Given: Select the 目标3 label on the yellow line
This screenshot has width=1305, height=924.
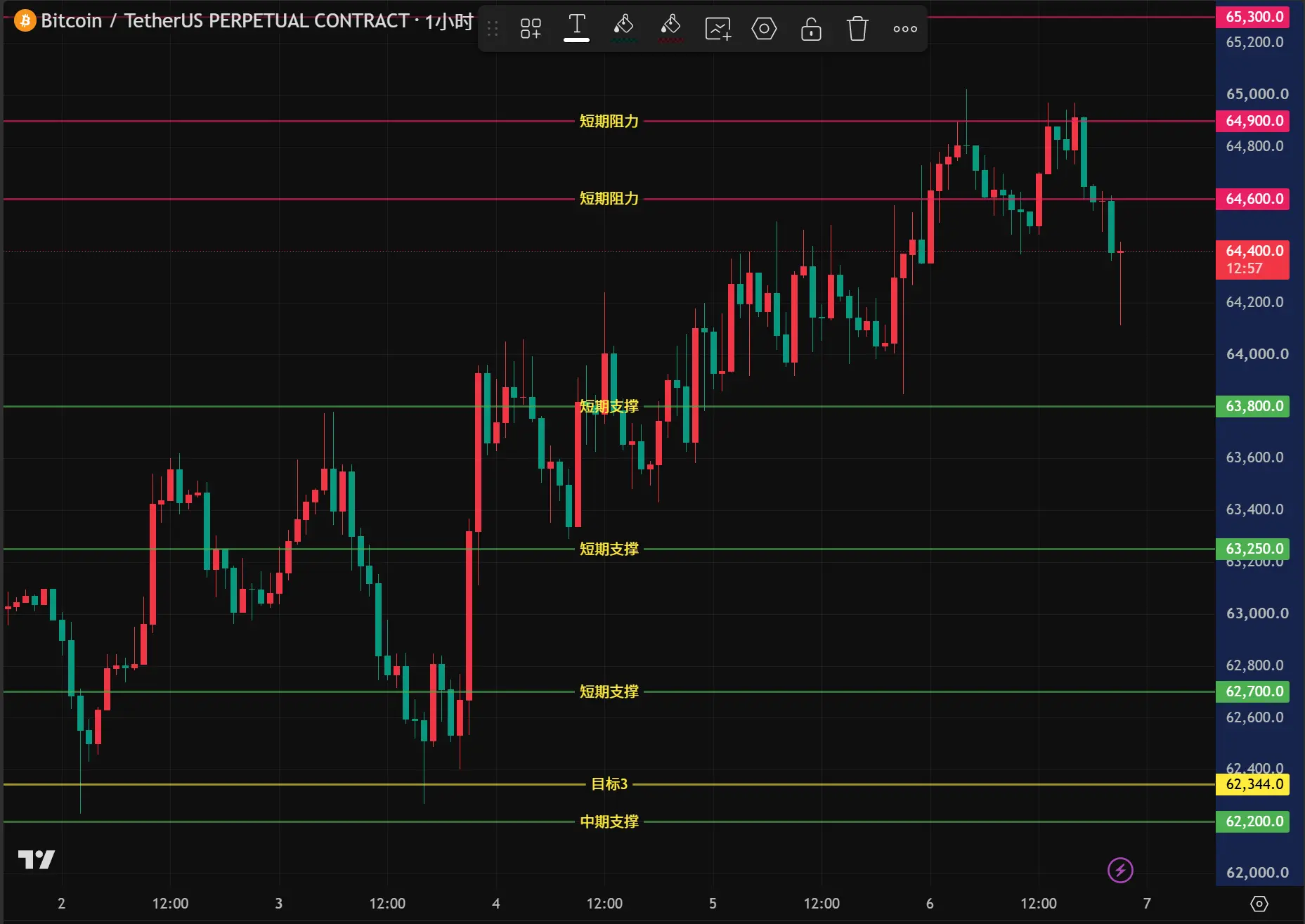Looking at the screenshot, I should pos(609,784).
